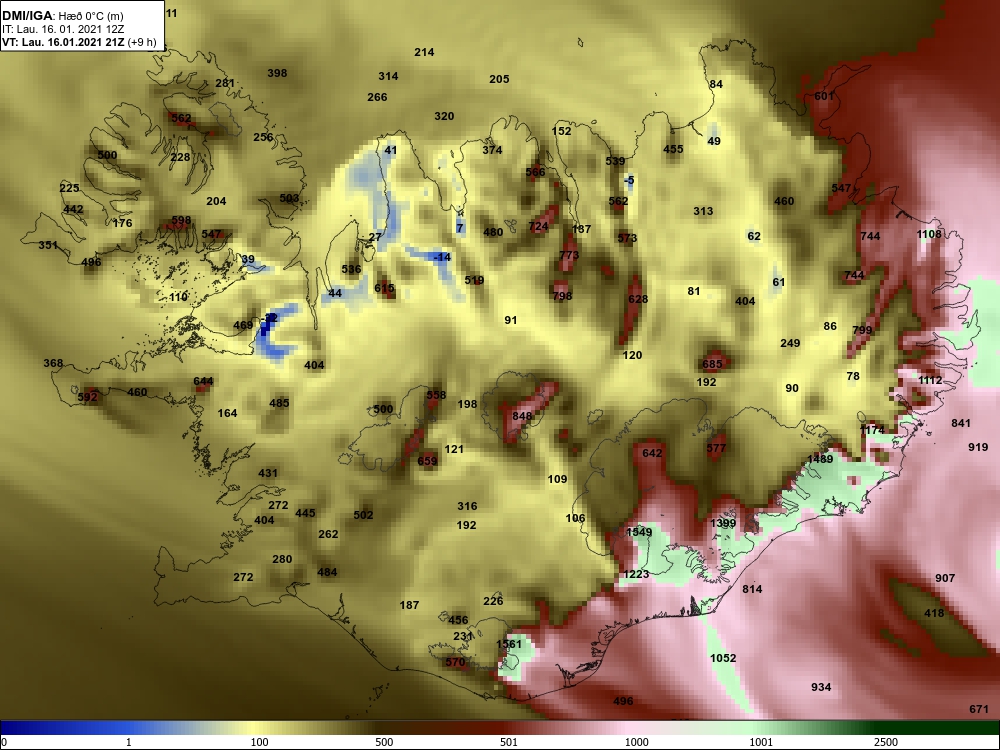
Task: Select the map value 1112
Action: pos(930,381)
